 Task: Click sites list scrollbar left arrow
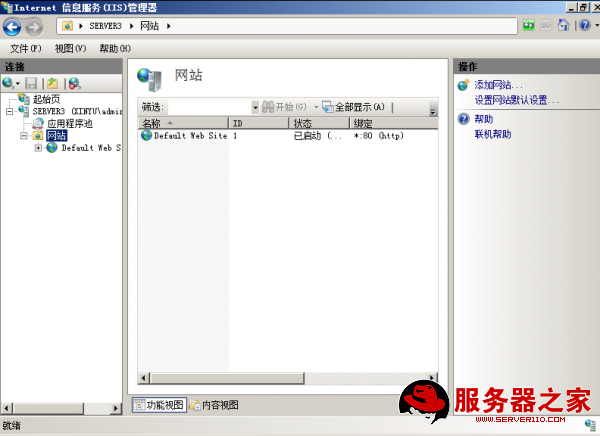click(x=143, y=378)
